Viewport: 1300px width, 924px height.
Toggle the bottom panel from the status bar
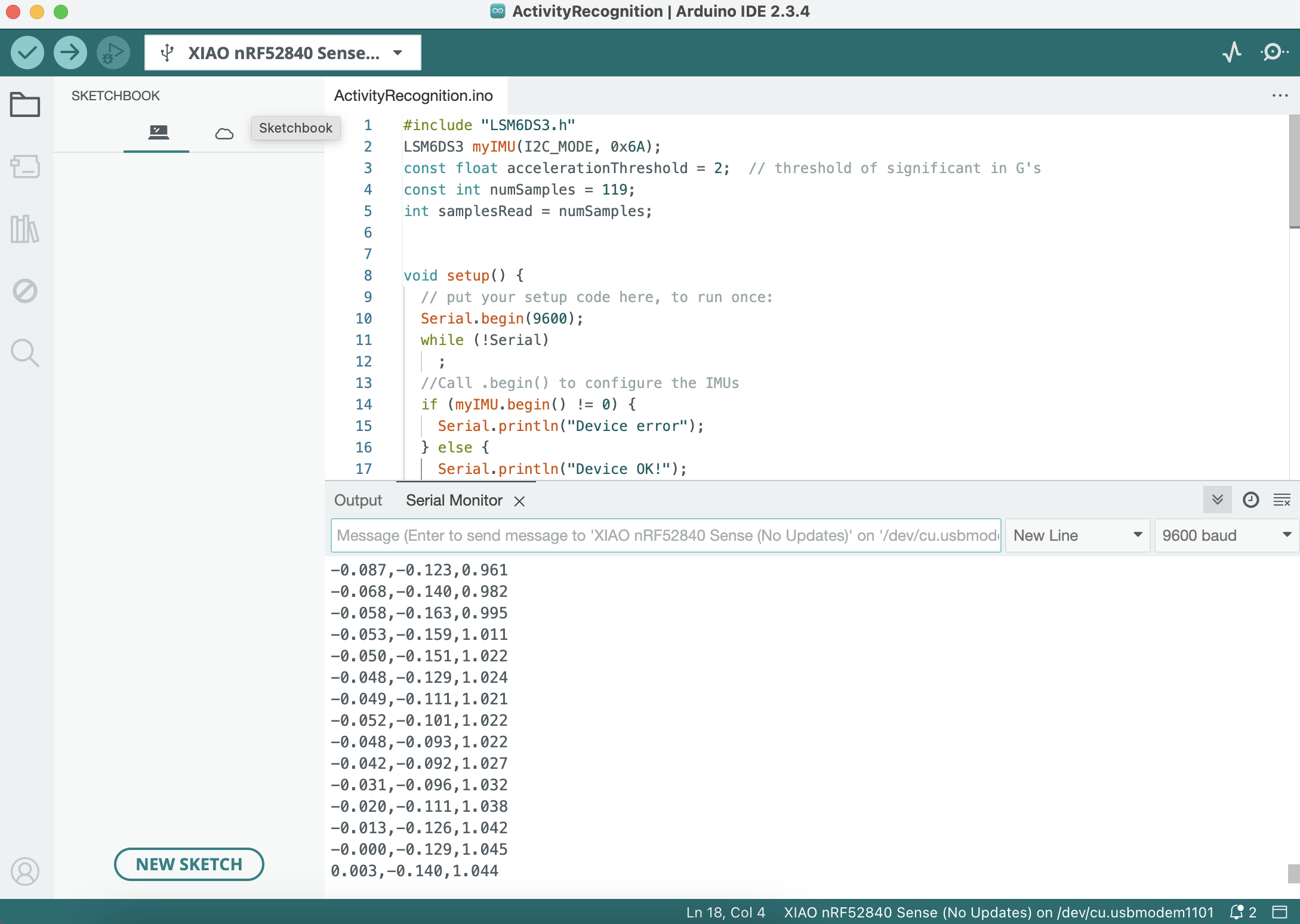[x=1280, y=912]
